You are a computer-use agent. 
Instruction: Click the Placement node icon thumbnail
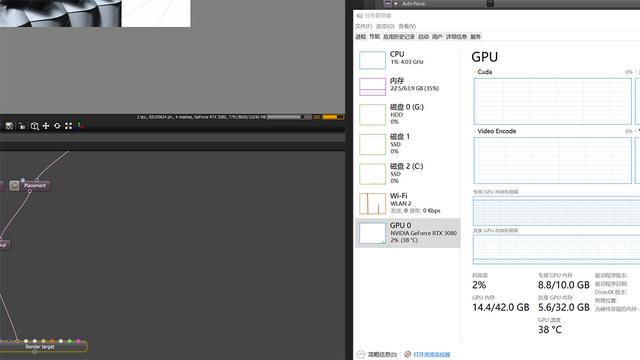pyautogui.click(x=14, y=186)
